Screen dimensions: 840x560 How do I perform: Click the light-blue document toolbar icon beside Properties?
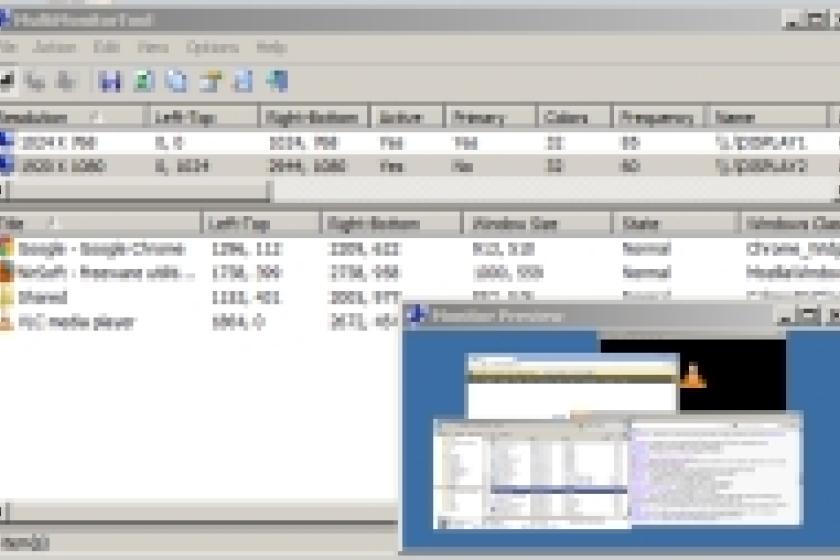243,81
